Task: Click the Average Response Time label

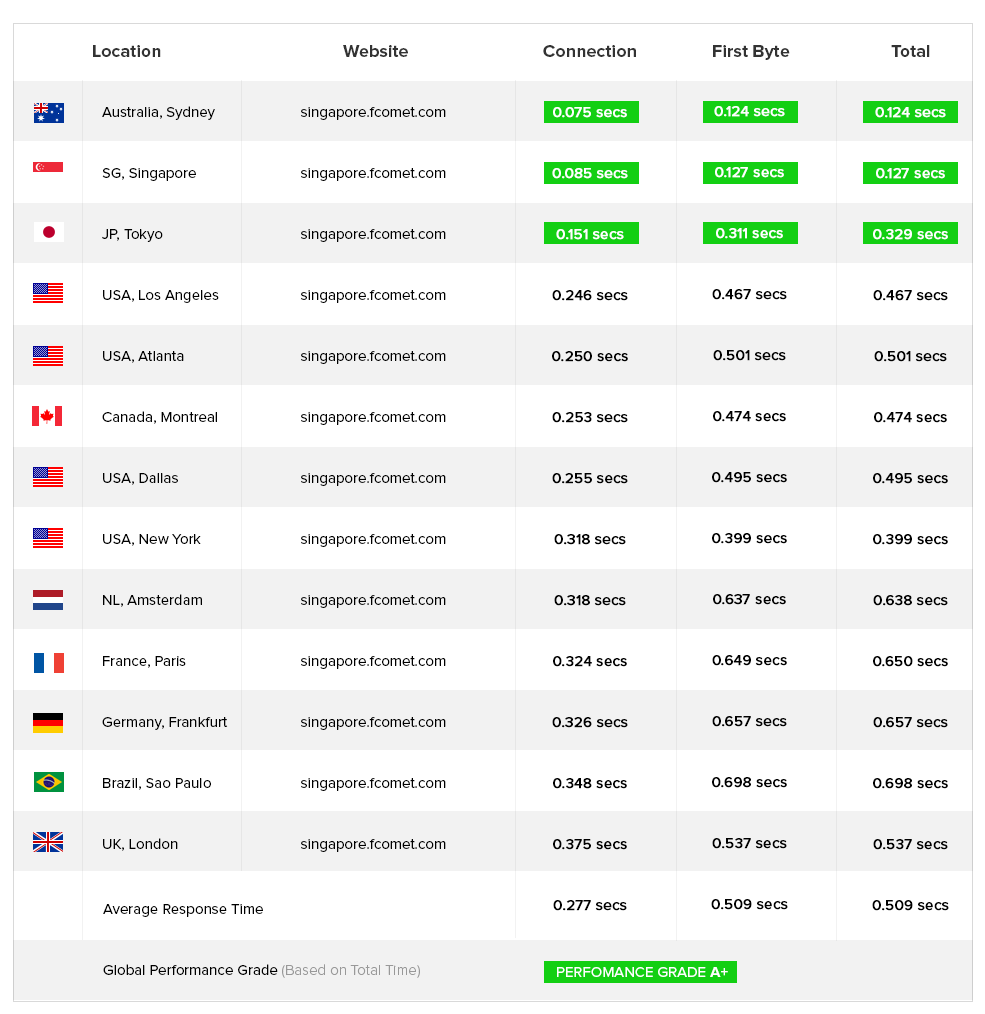Action: tap(183, 909)
